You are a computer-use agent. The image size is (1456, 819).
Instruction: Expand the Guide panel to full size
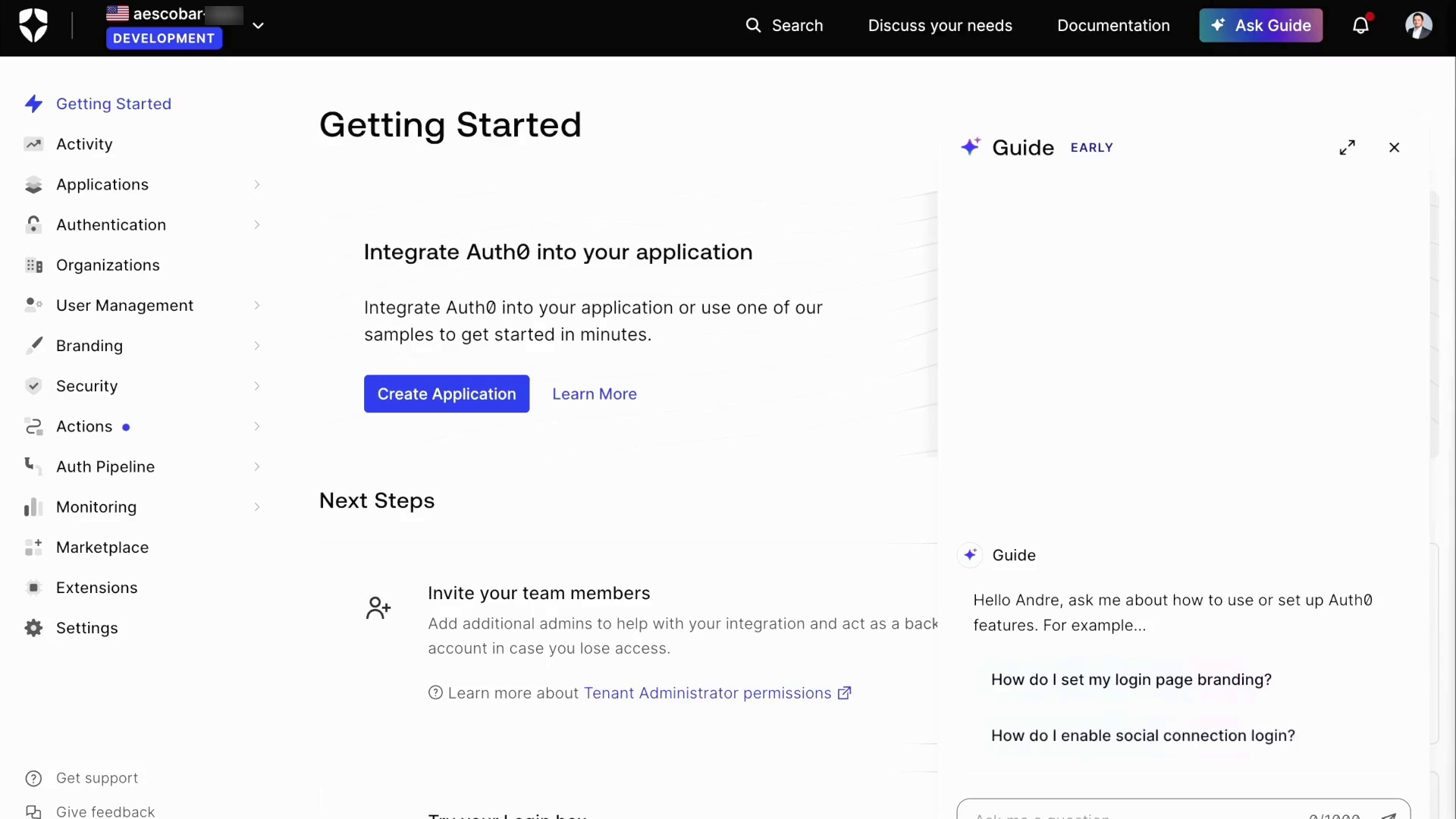tap(1347, 148)
